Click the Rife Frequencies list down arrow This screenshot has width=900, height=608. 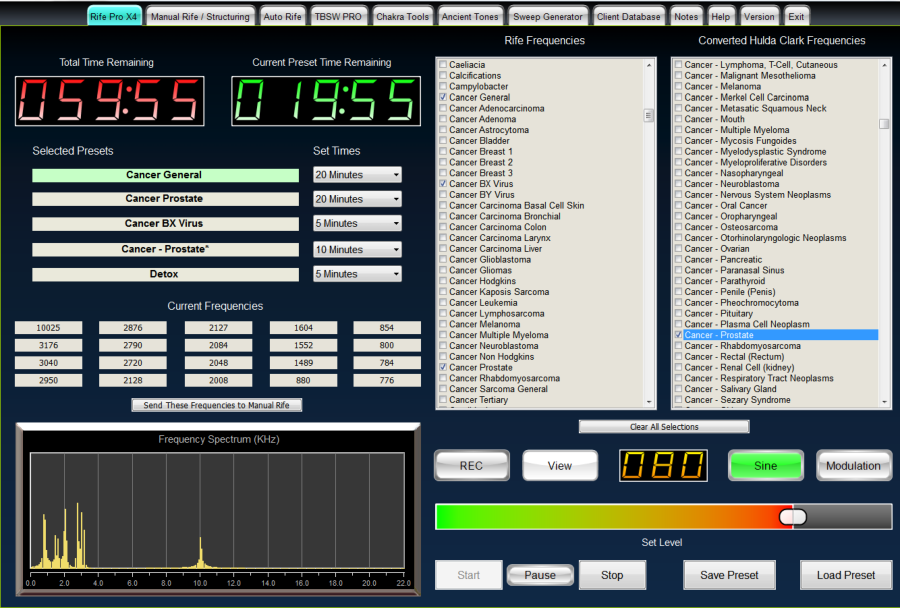[649, 402]
